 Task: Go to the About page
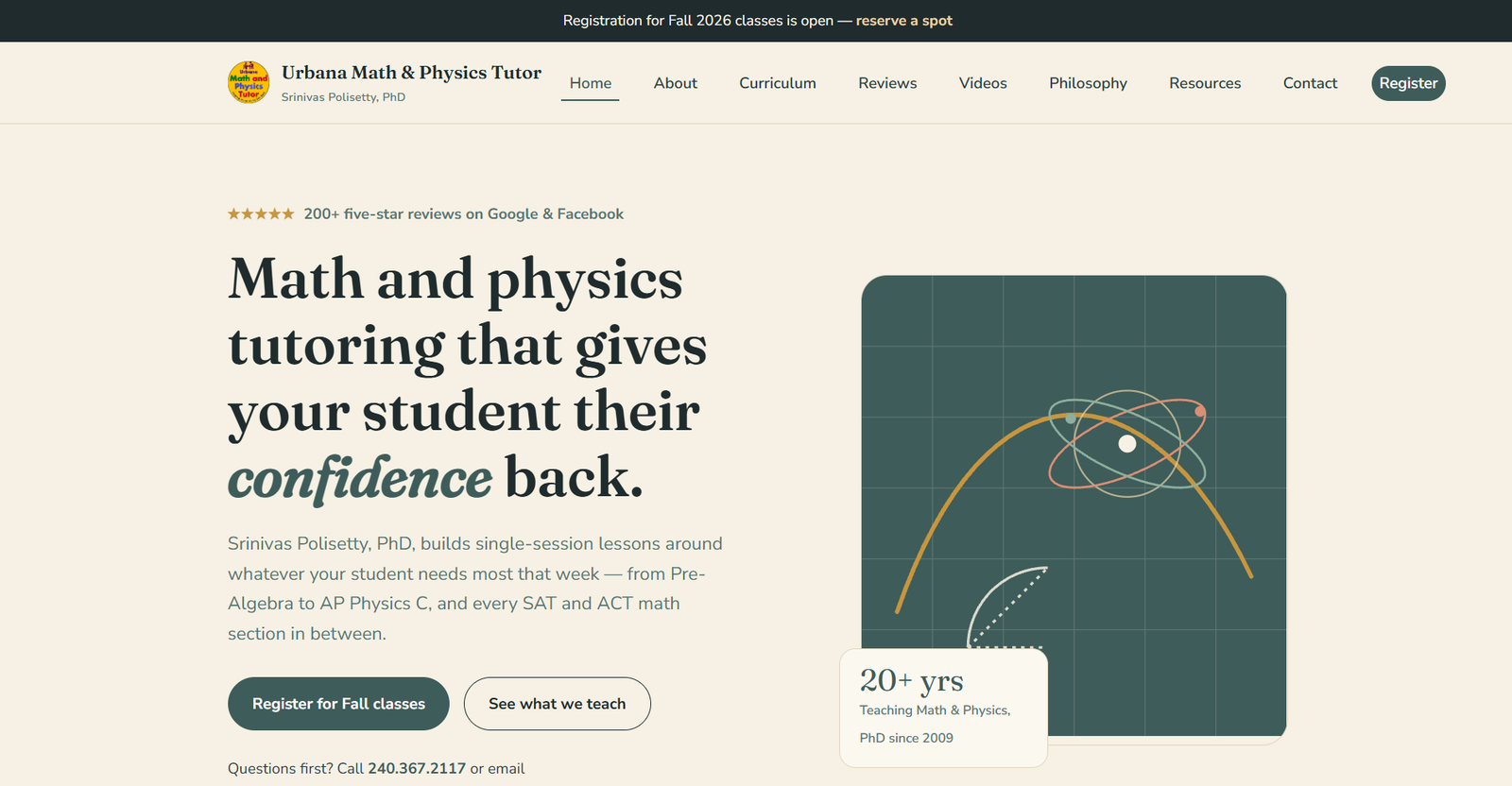[676, 83]
